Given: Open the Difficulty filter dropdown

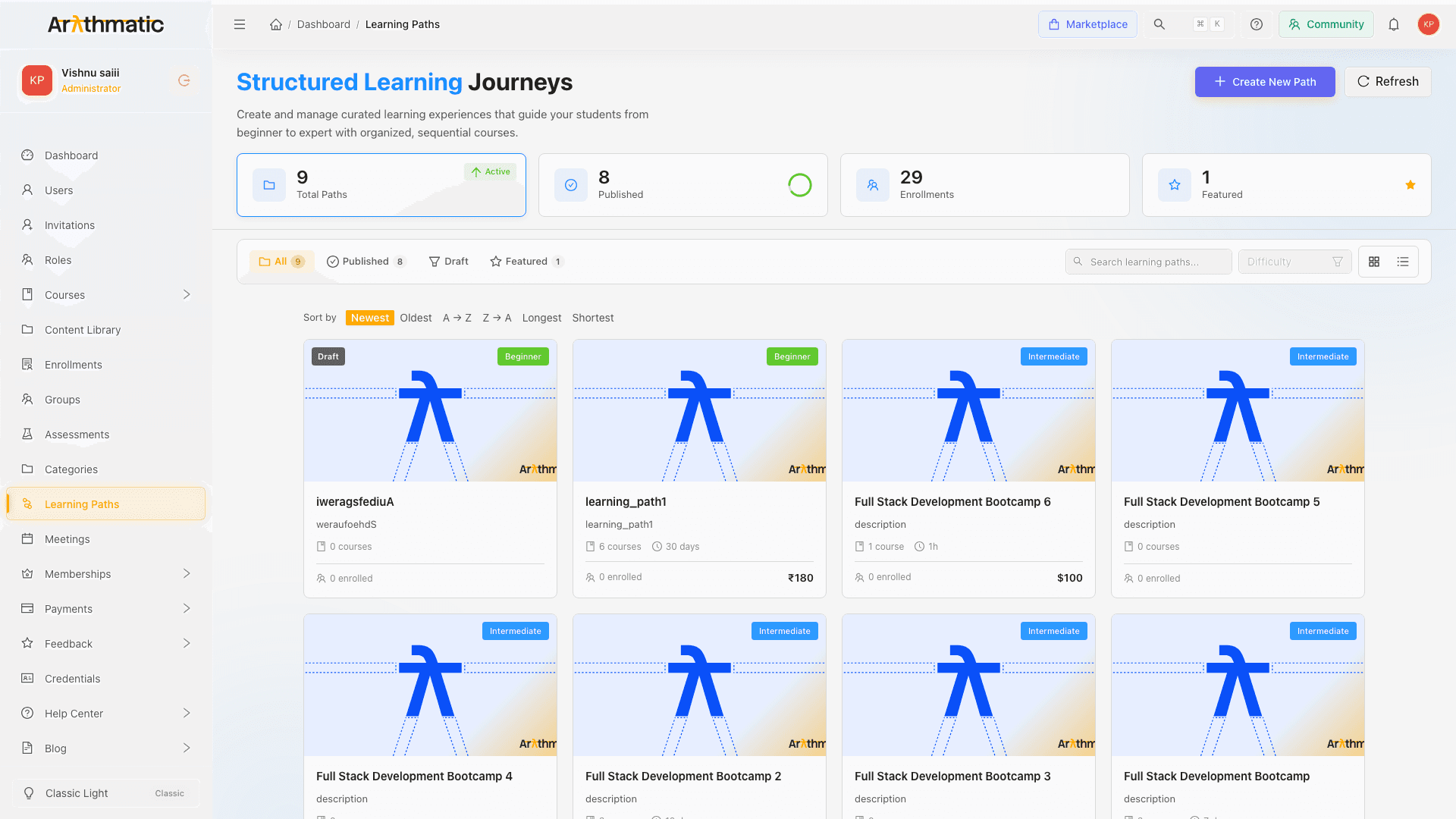Looking at the screenshot, I should [1294, 262].
